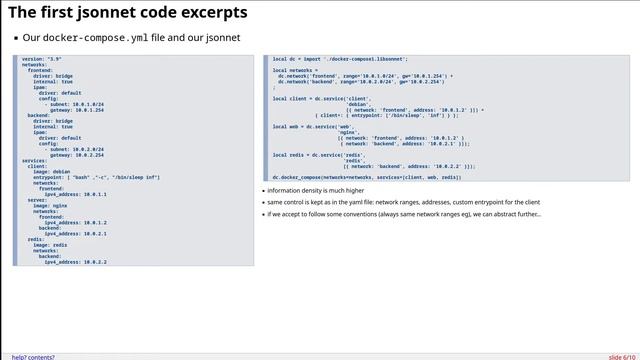The image size is (640, 360).
Task: Click the "image: redis" yaml line
Action: (50, 245)
